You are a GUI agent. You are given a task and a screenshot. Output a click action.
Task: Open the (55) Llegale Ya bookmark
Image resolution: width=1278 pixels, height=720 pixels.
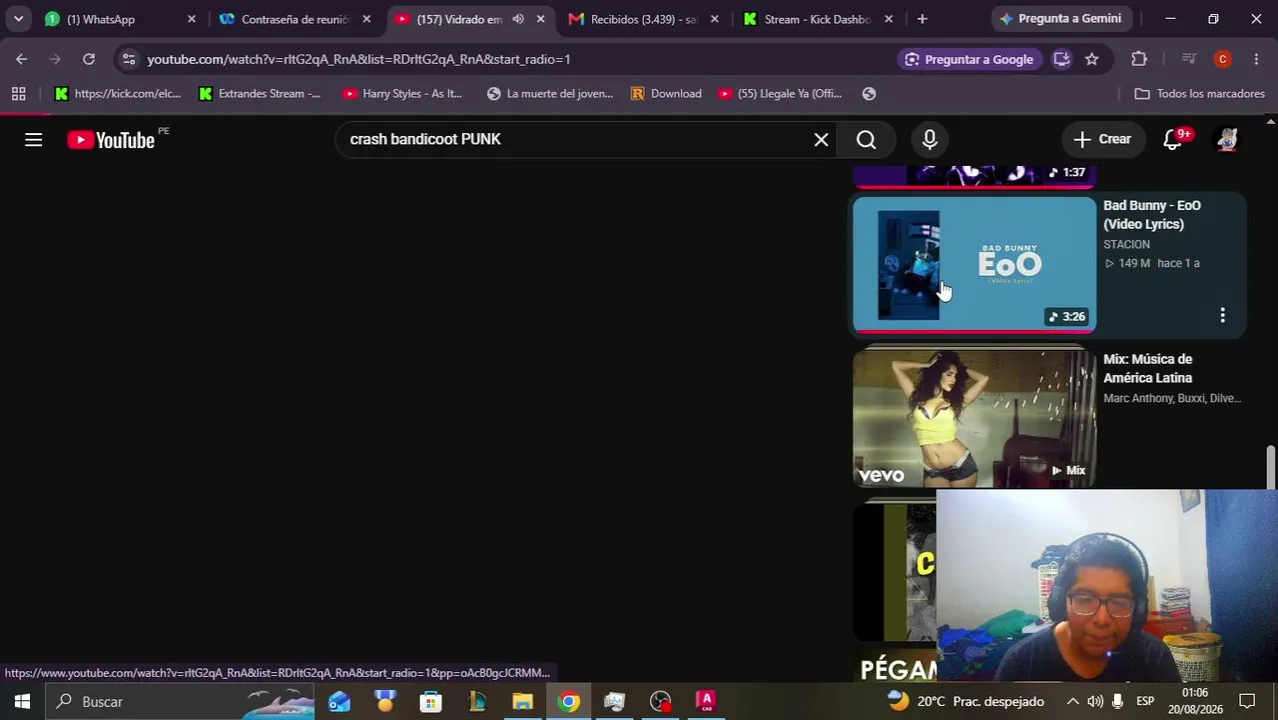(x=781, y=93)
